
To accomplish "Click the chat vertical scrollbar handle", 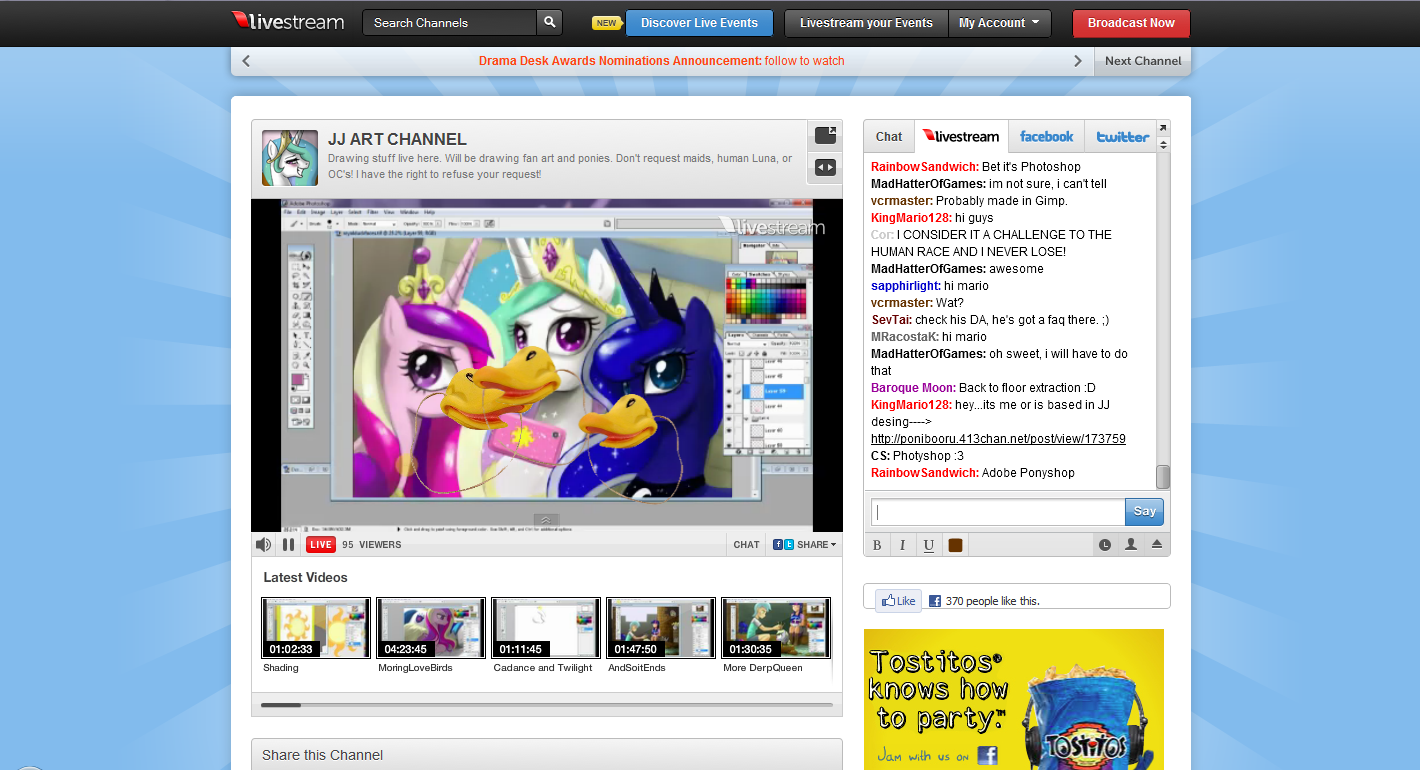I will point(1163,477).
